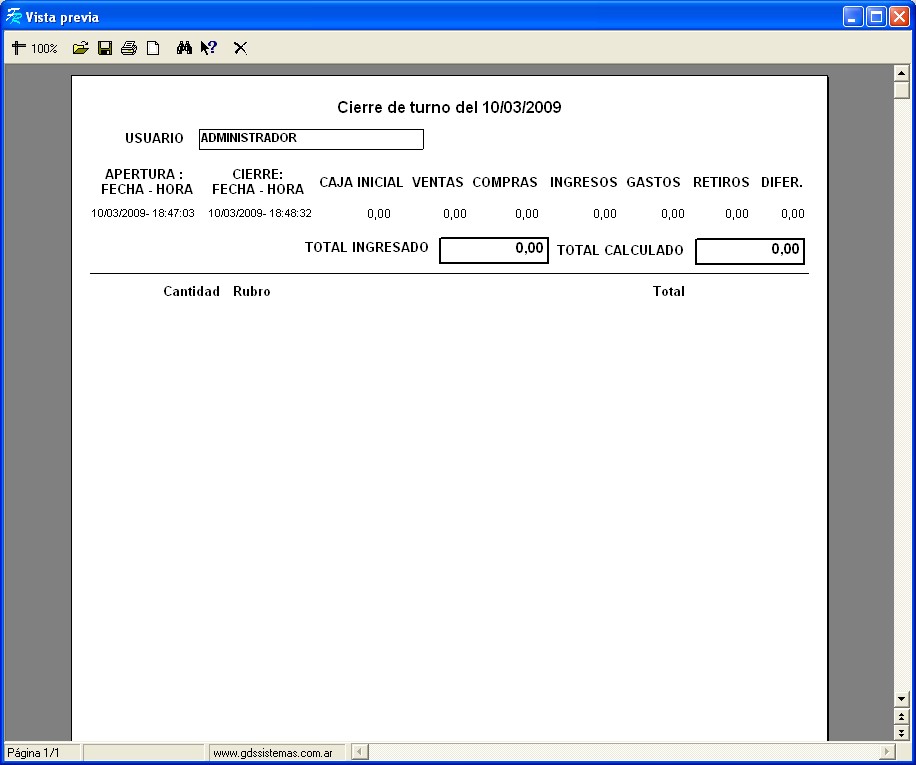Viewport: 916px width, 765px height.
Task: Close the Vista previa window
Action: [899, 16]
